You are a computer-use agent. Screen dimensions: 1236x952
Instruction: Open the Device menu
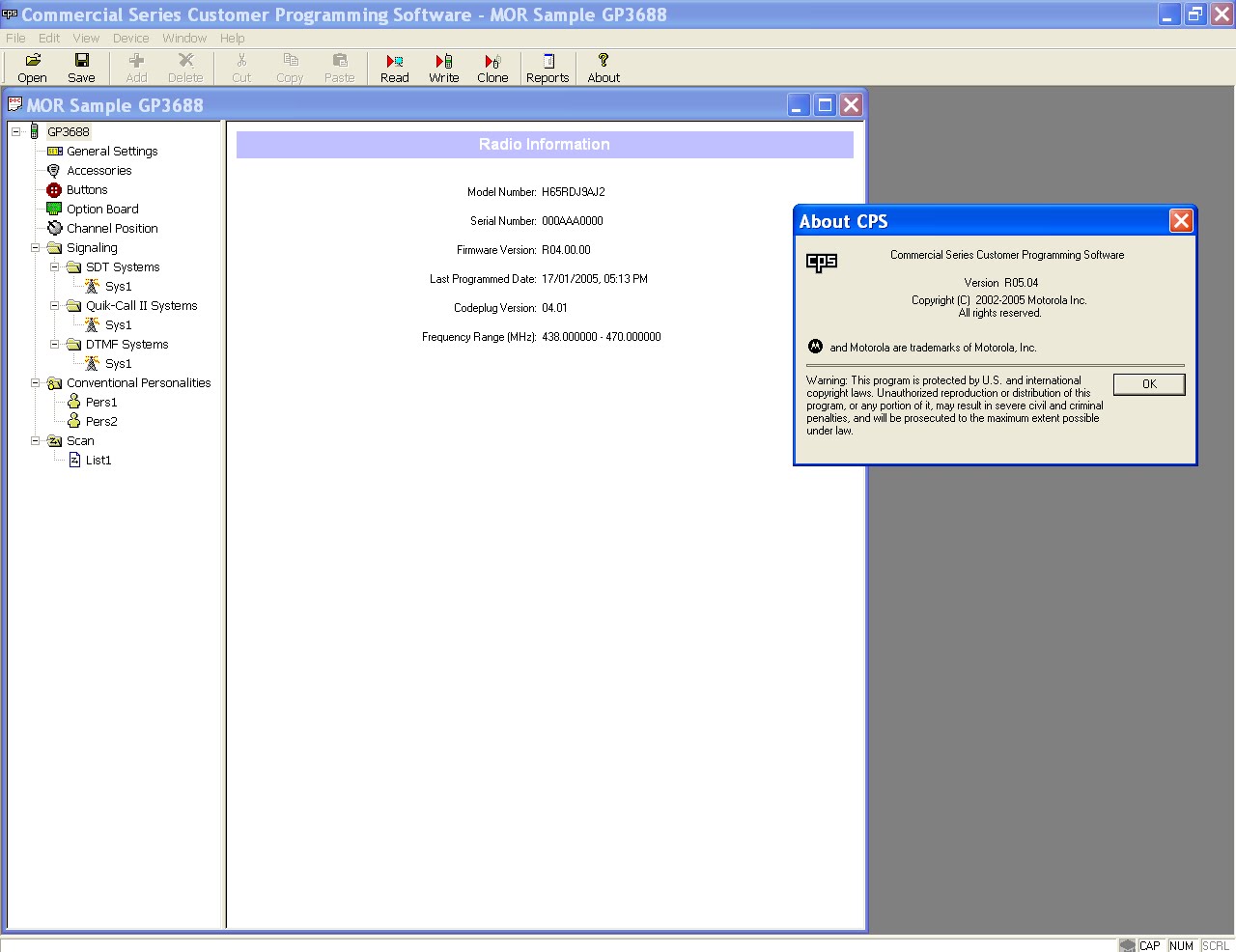point(130,38)
